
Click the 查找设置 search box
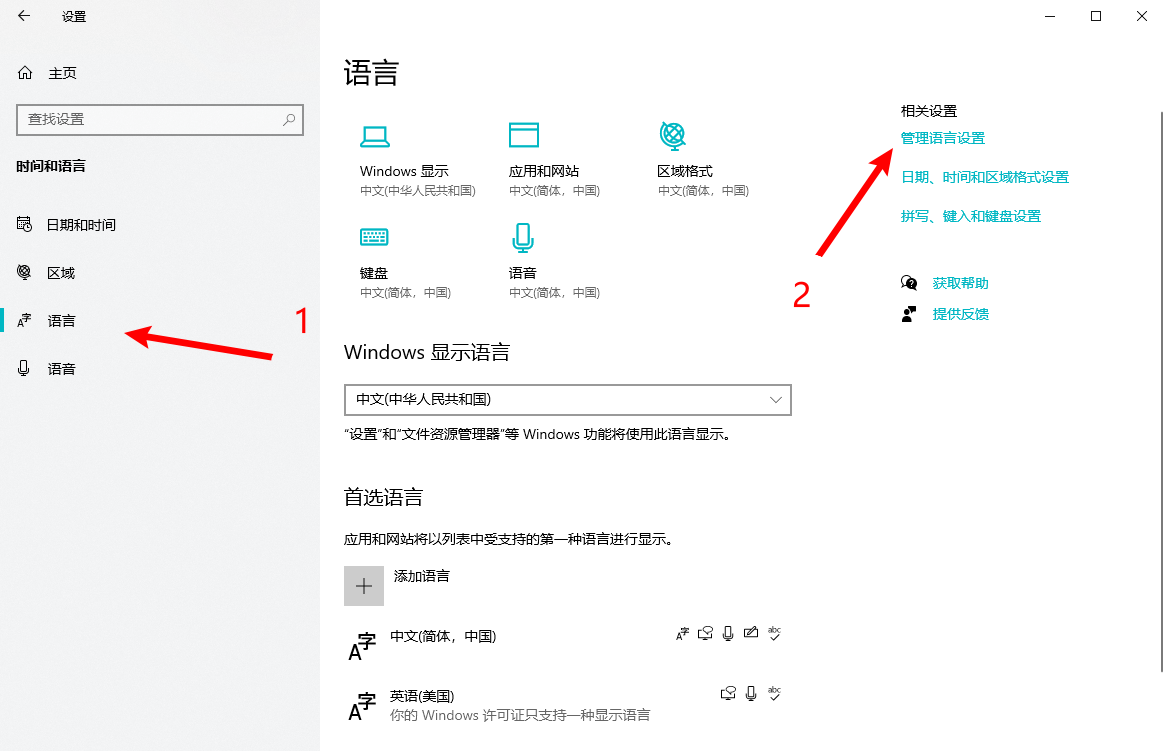tap(160, 119)
